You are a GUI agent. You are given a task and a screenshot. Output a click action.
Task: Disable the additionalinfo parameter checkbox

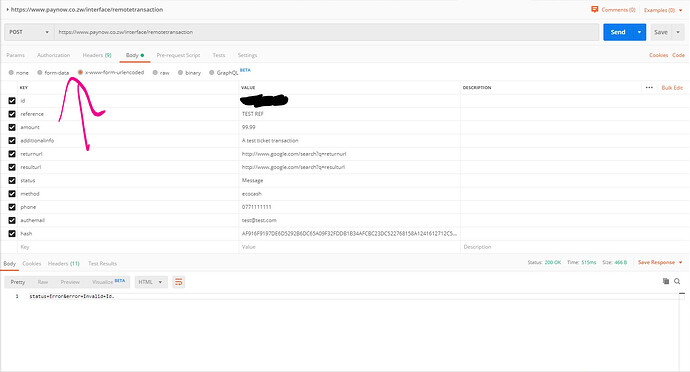(x=12, y=140)
